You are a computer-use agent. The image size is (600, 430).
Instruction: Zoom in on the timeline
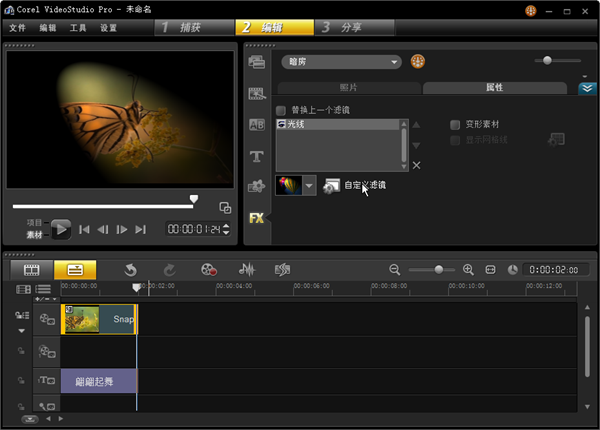point(468,270)
